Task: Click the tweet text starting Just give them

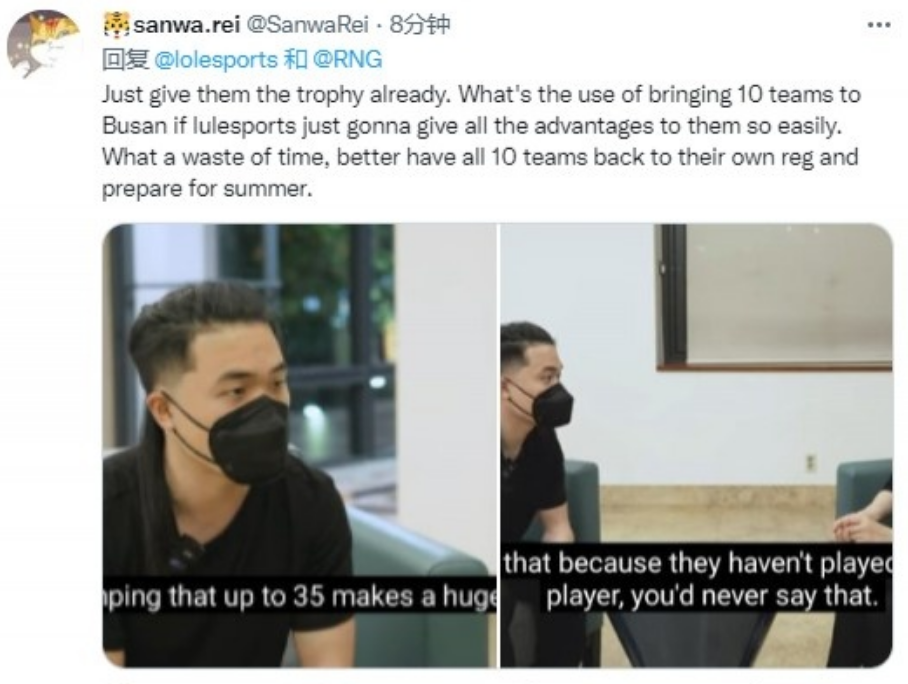Action: pyautogui.click(x=481, y=141)
